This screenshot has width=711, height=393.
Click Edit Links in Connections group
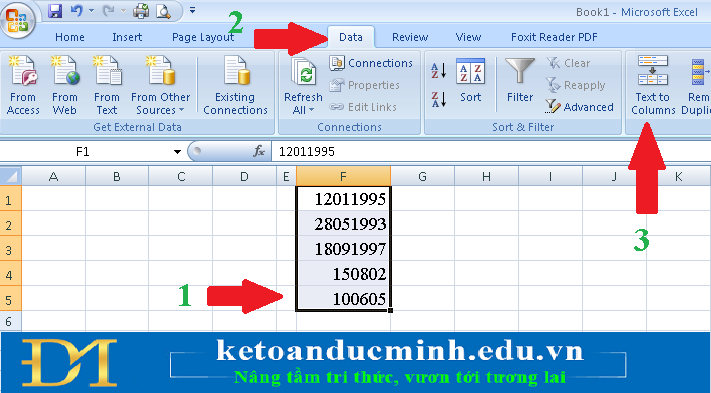coord(363,107)
